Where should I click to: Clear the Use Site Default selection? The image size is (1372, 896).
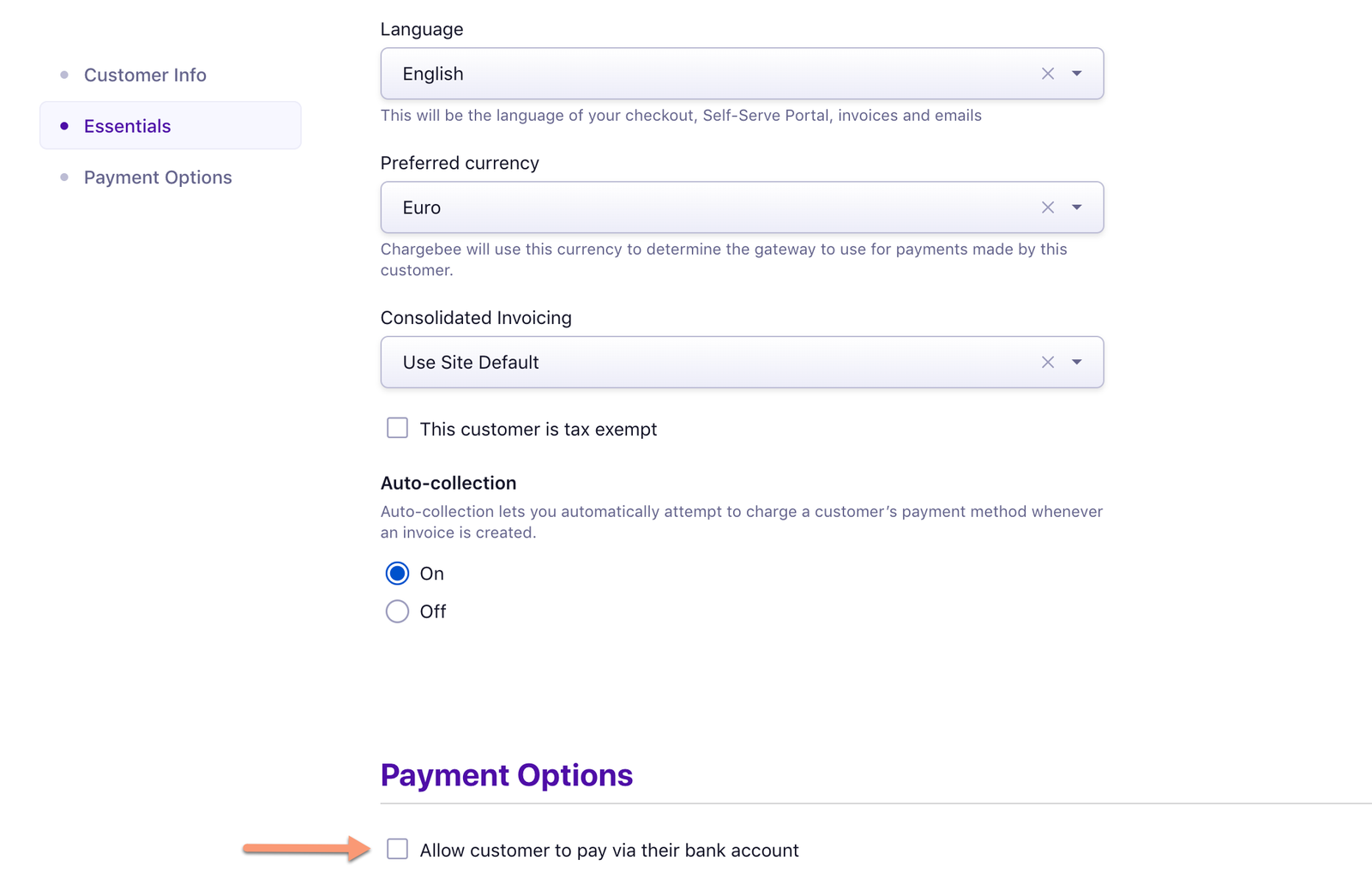coord(1047,362)
